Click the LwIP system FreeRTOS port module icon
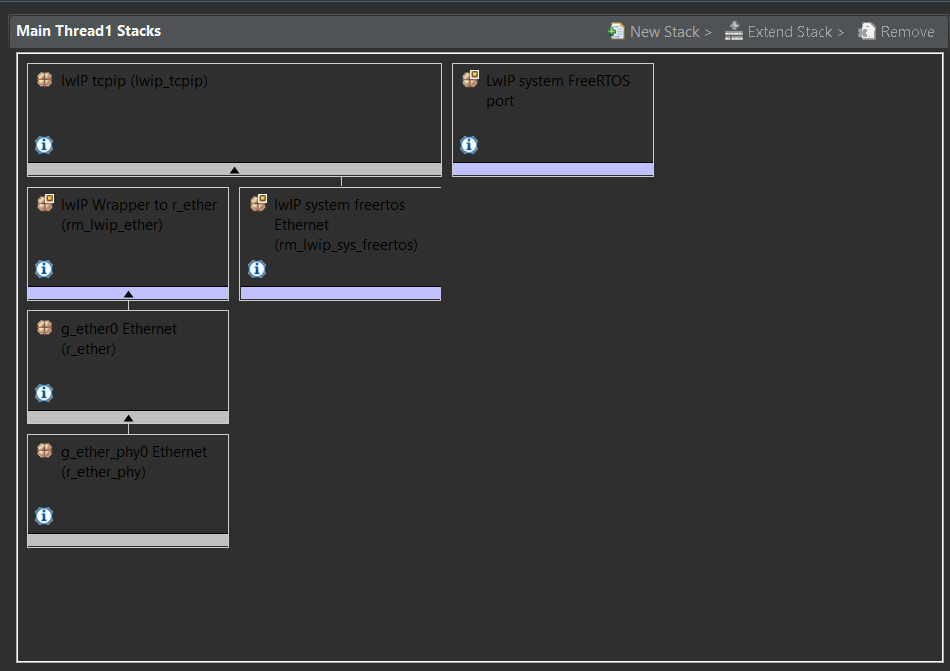This screenshot has height=671, width=950. [471, 79]
